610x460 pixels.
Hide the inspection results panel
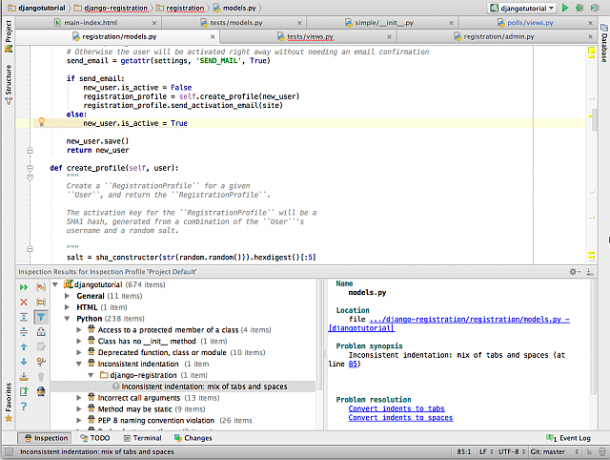click(x=590, y=272)
